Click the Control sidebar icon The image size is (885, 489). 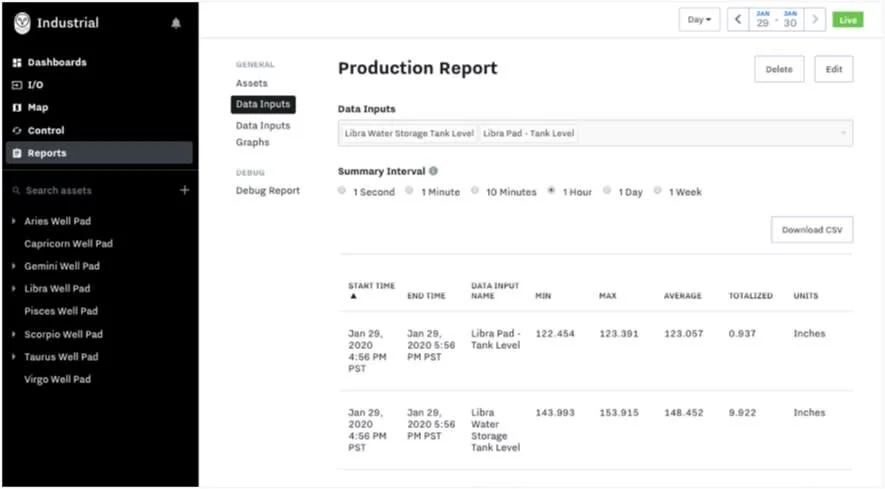click(x=17, y=130)
